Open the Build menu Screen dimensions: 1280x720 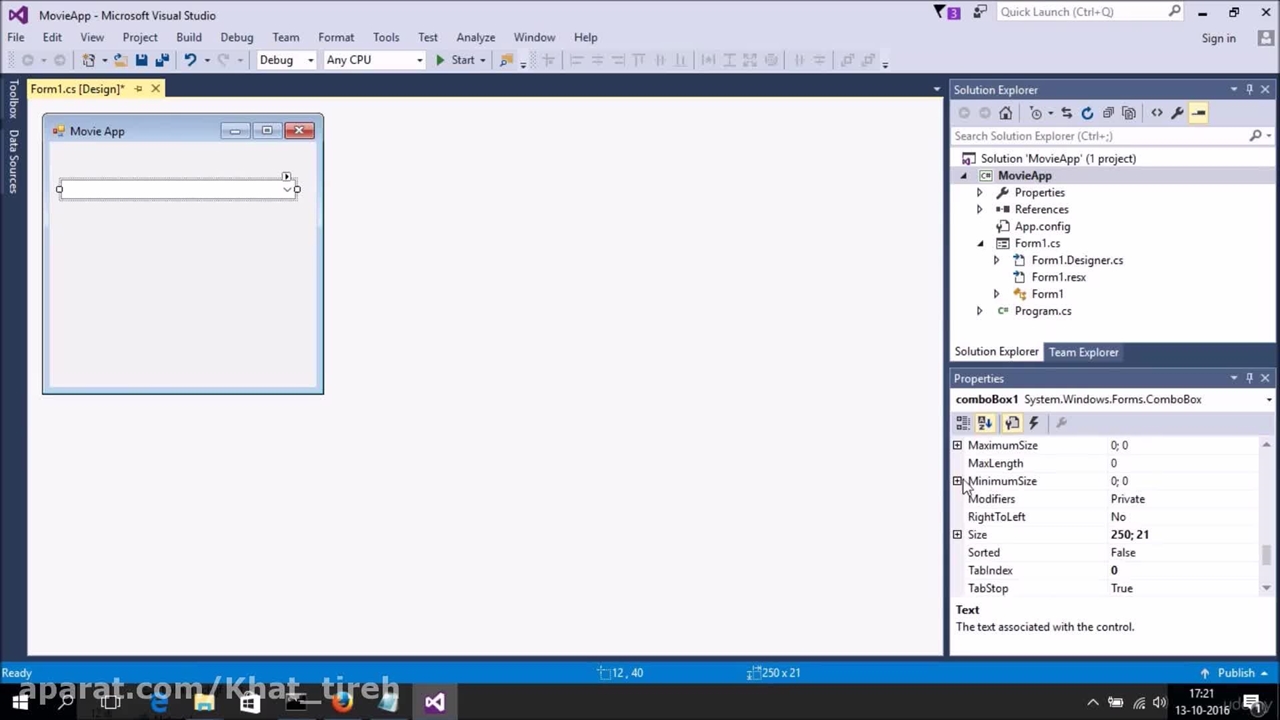(189, 37)
